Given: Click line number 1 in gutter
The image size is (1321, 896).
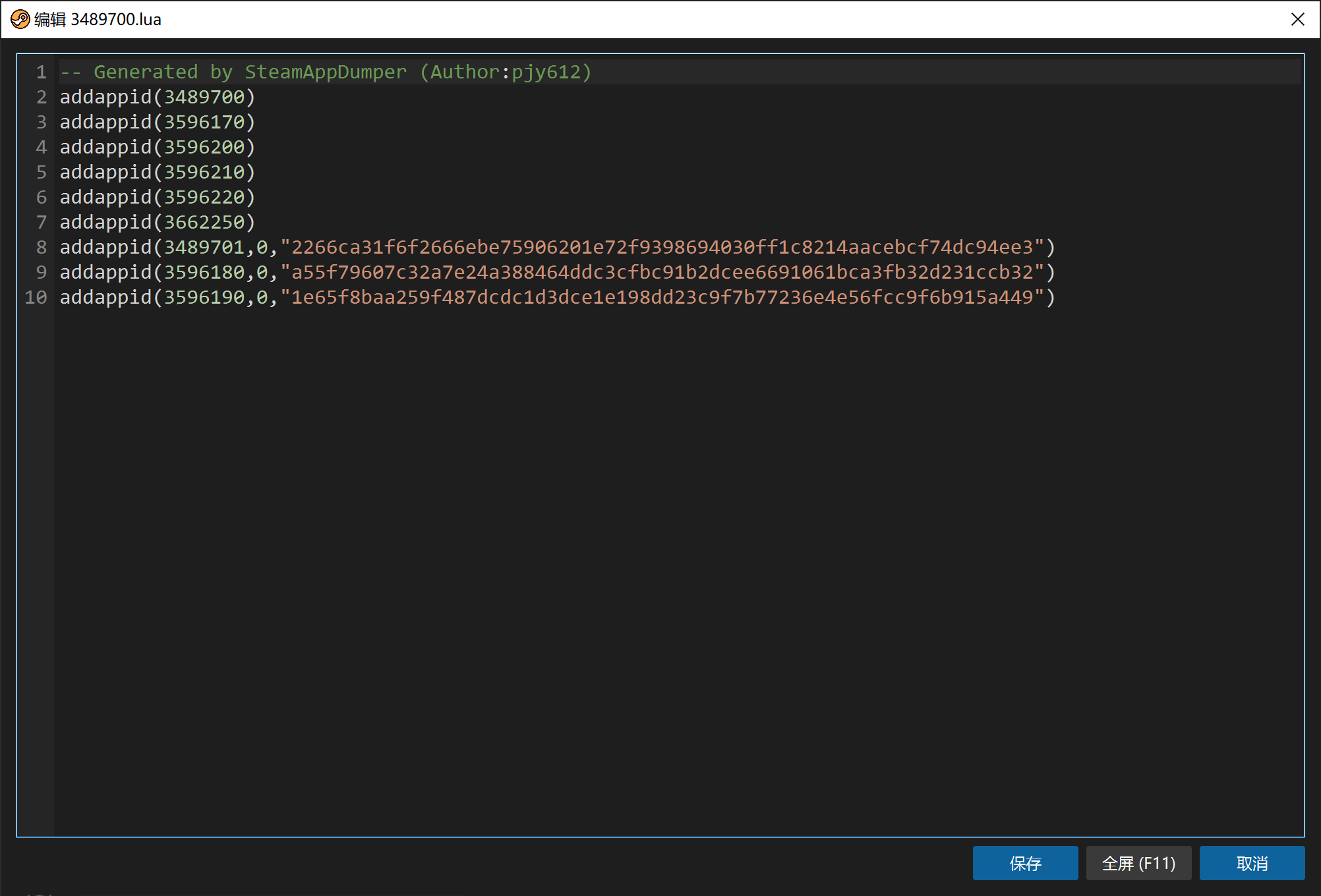Looking at the screenshot, I should [x=41, y=72].
